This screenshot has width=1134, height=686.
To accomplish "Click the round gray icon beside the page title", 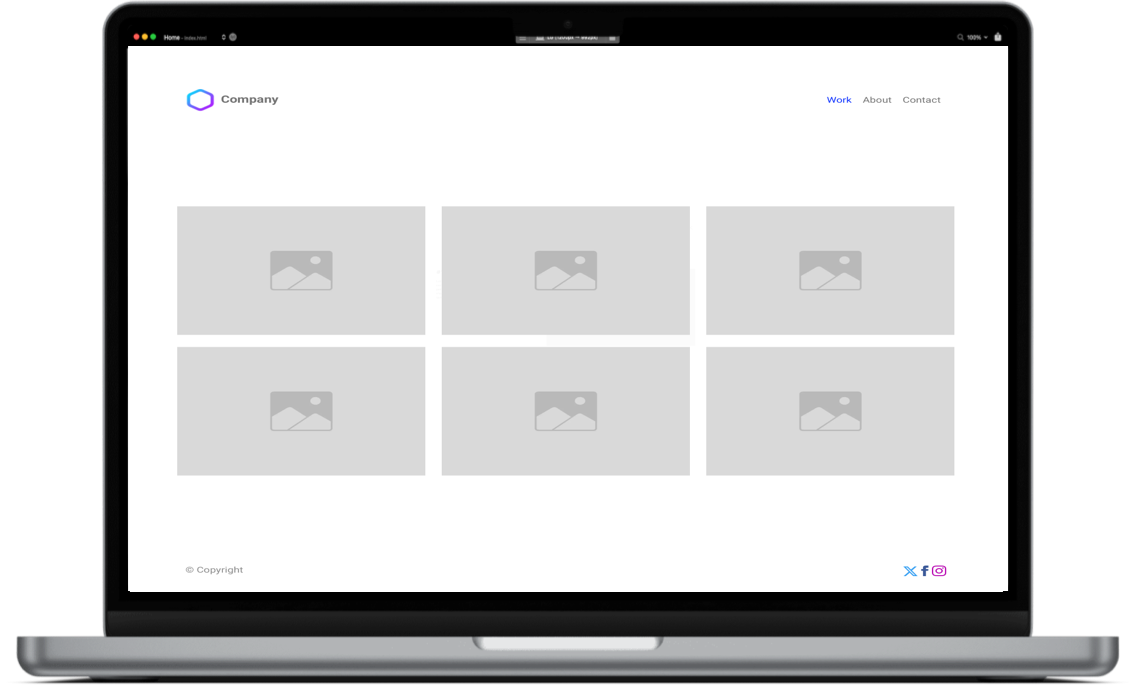I will point(233,37).
